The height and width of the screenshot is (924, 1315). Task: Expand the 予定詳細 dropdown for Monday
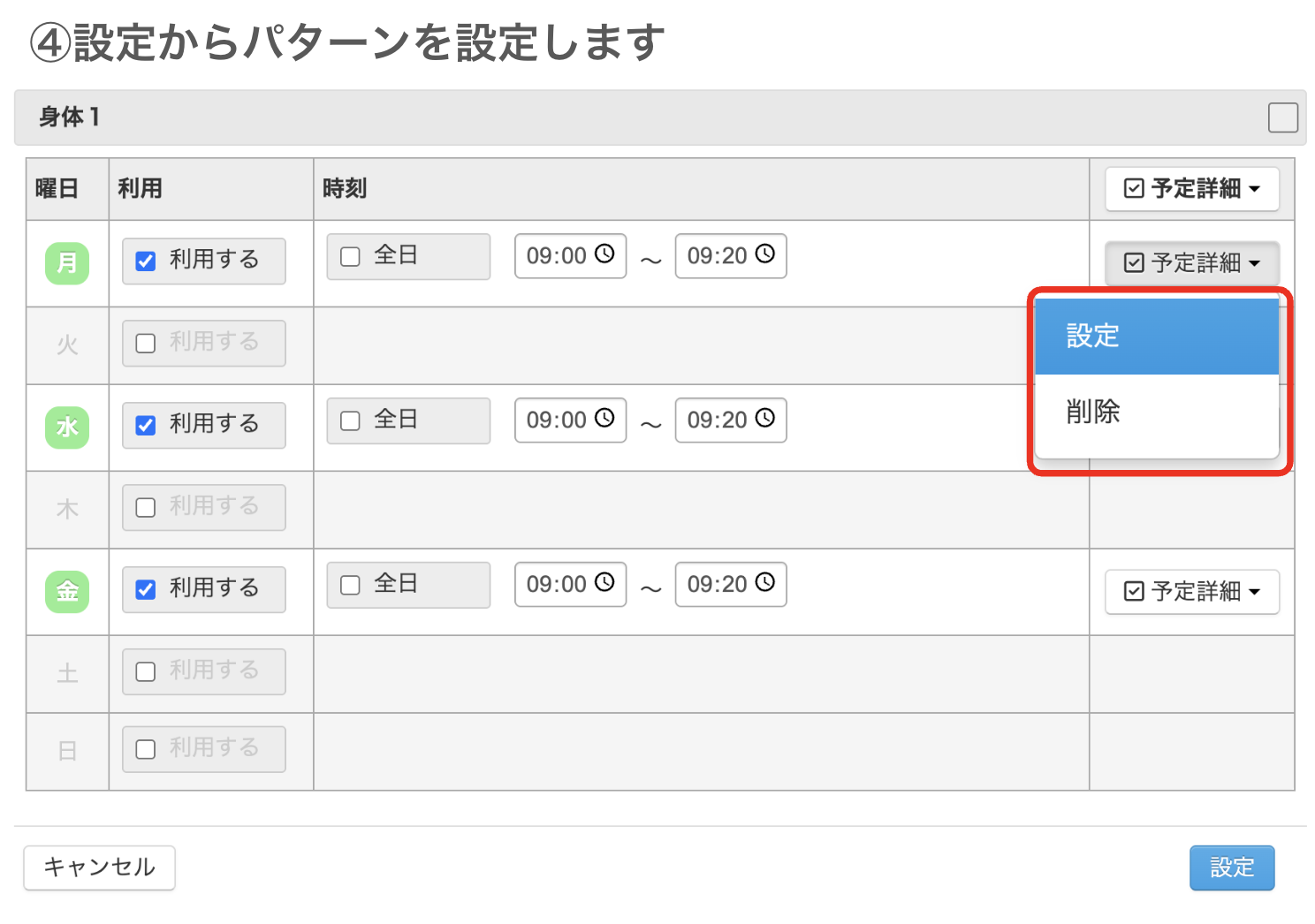tap(1191, 262)
